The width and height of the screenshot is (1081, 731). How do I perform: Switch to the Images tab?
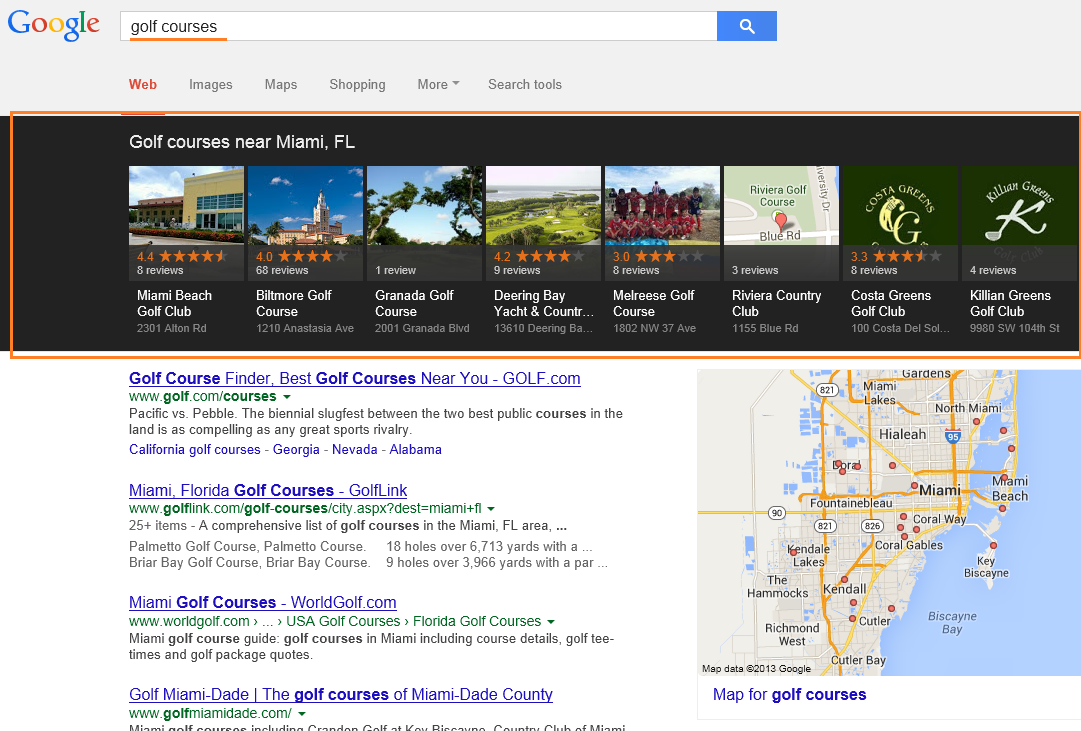pyautogui.click(x=210, y=84)
